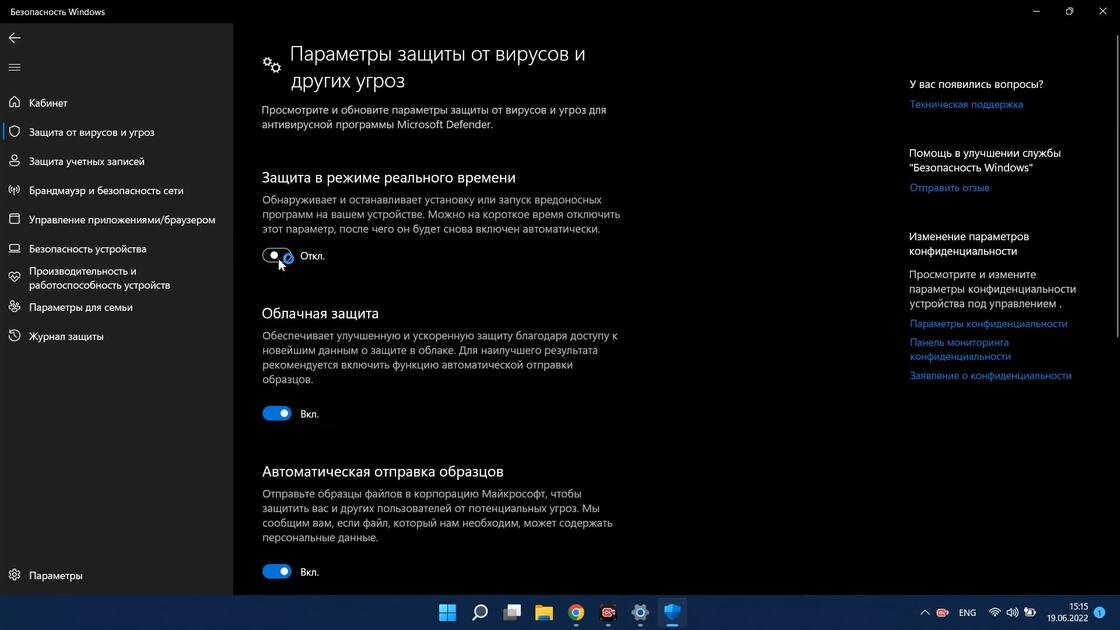Click Отправить отзыв link
This screenshot has width=1120, height=630.
tap(949, 188)
